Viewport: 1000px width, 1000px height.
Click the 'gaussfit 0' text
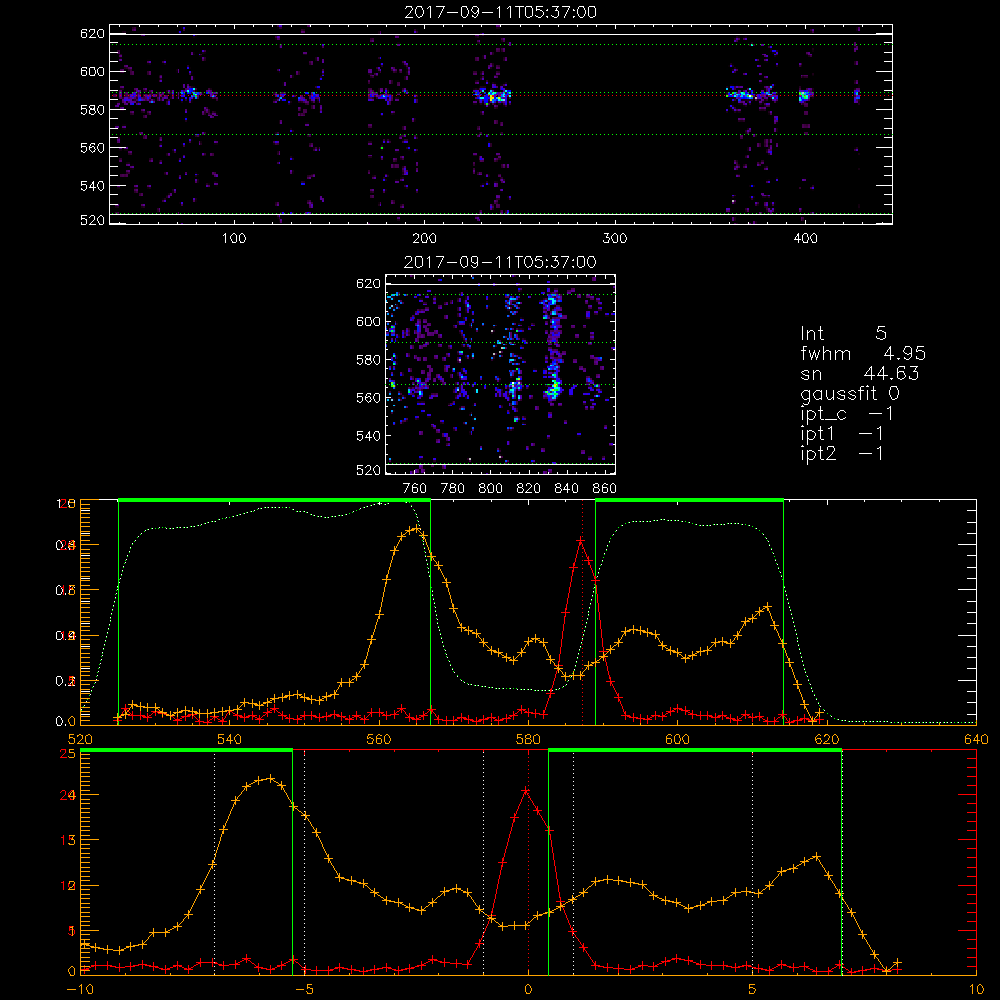849,394
